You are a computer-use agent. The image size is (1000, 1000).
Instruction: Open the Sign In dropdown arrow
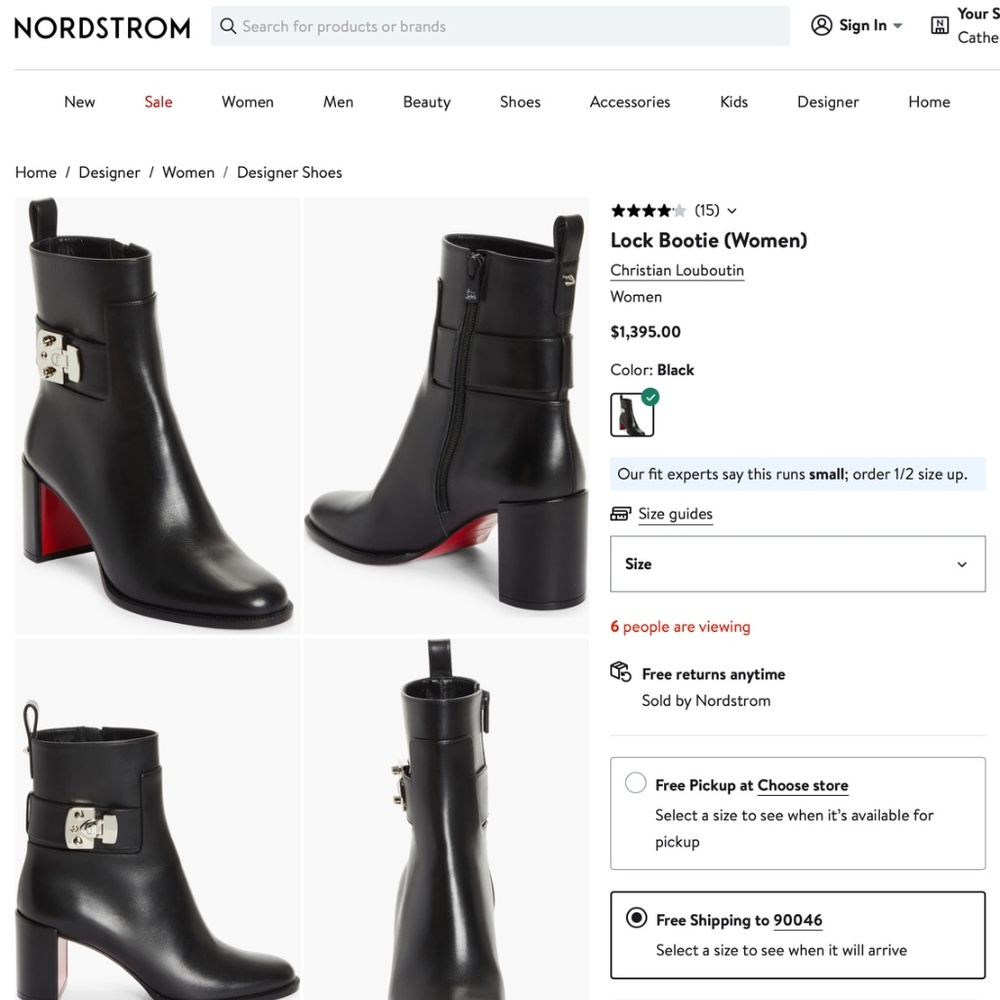pos(898,26)
